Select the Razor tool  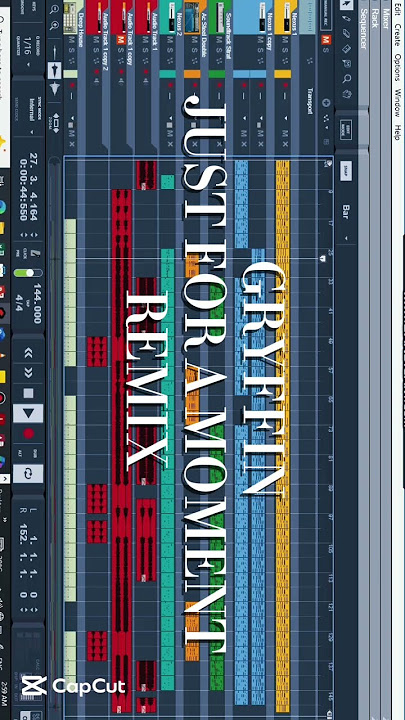(x=347, y=49)
